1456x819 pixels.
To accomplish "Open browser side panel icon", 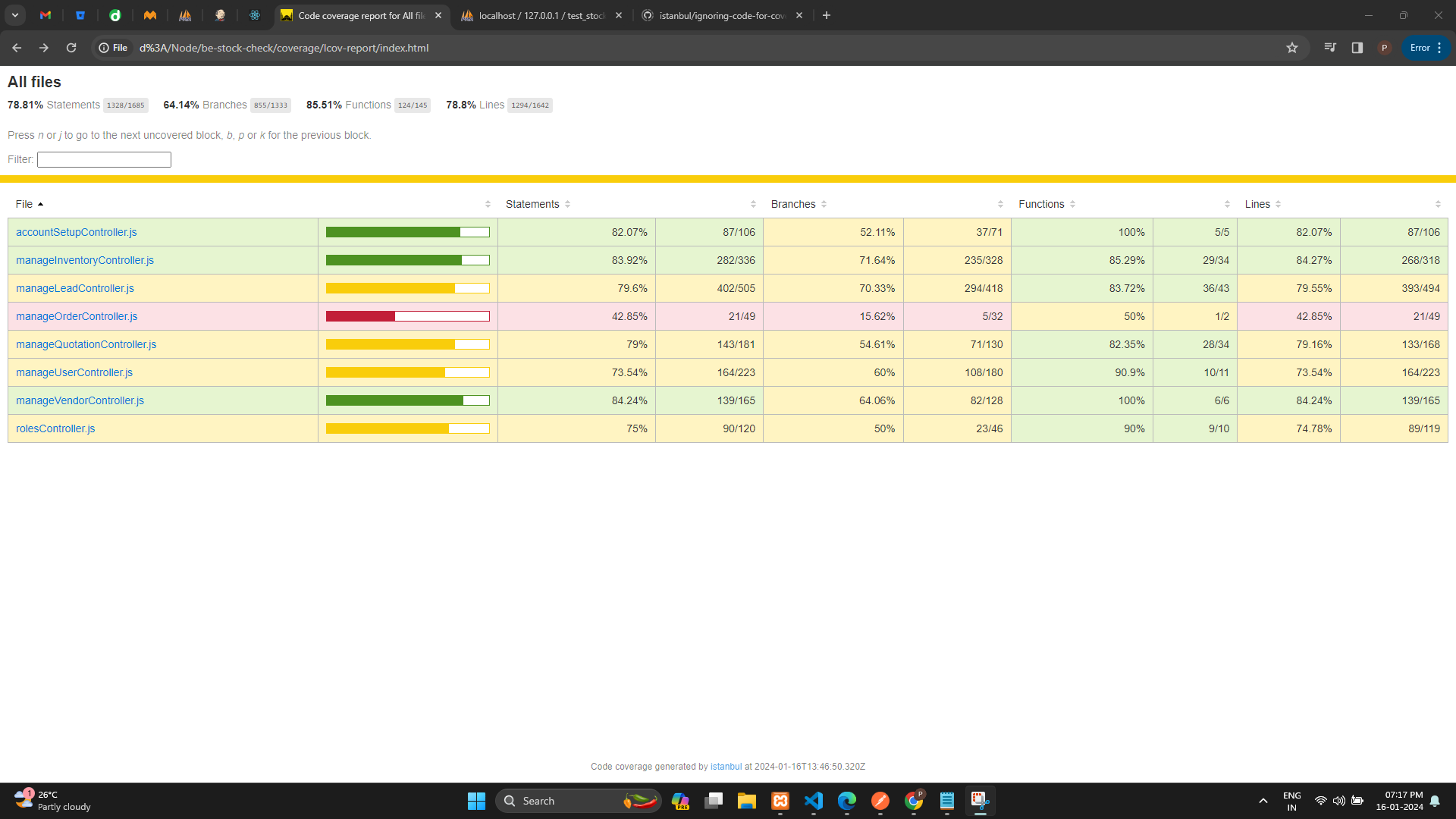I will click(x=1357, y=48).
